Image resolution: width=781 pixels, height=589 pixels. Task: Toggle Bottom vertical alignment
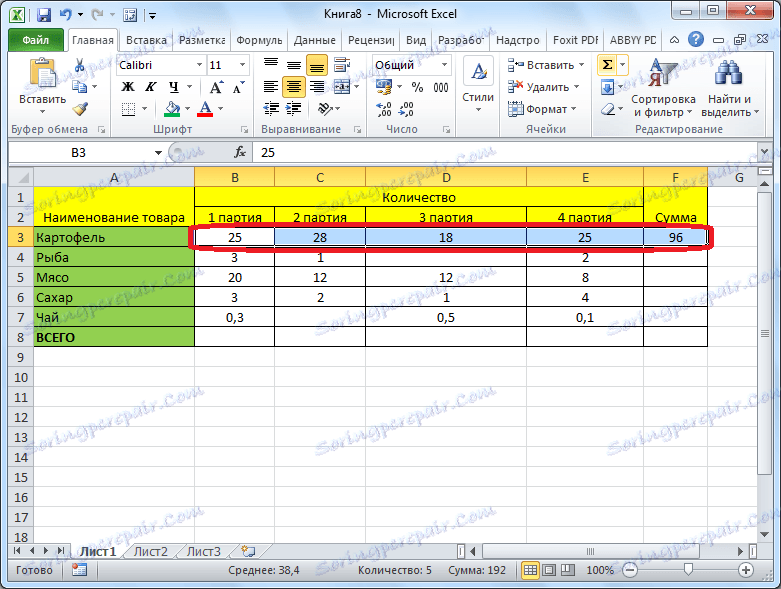[317, 65]
